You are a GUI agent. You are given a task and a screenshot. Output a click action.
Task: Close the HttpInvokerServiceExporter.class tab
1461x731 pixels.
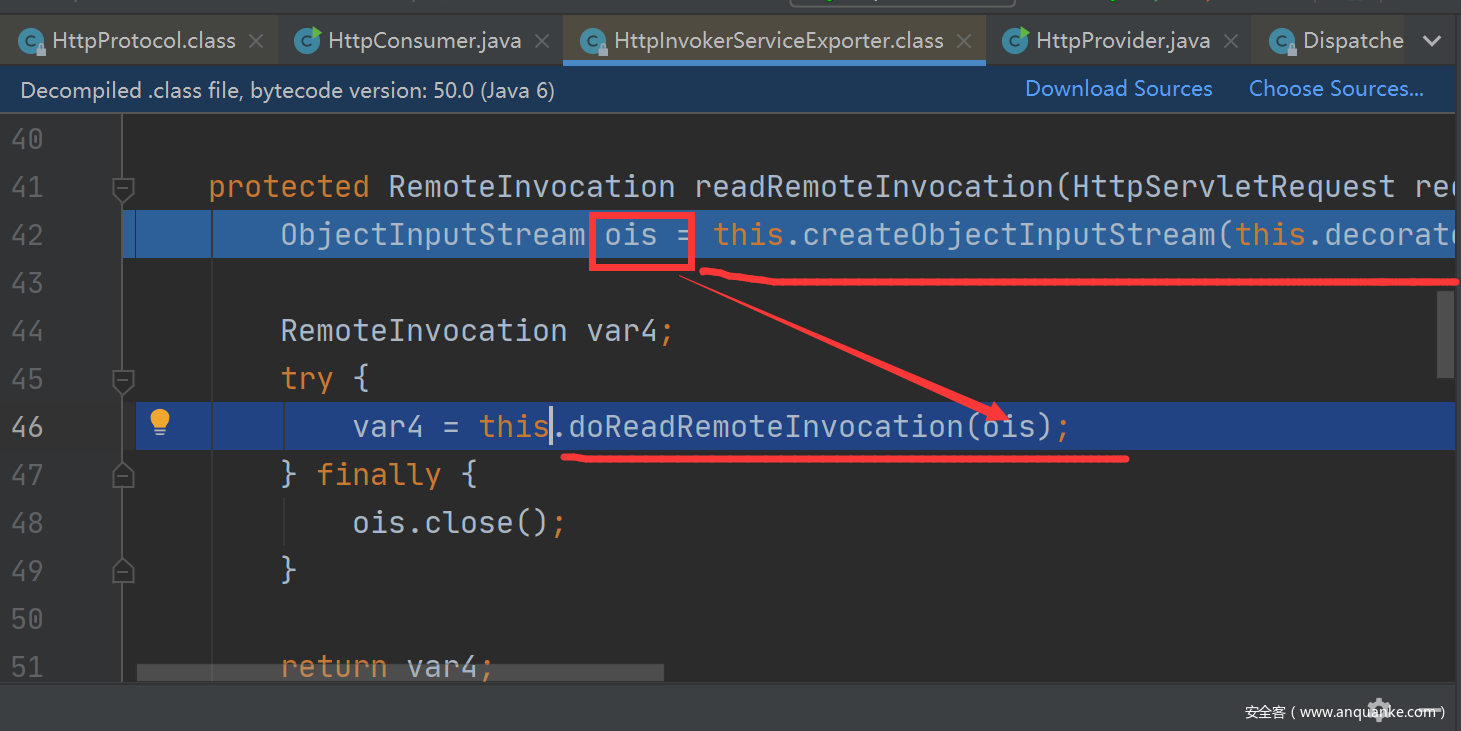point(964,41)
